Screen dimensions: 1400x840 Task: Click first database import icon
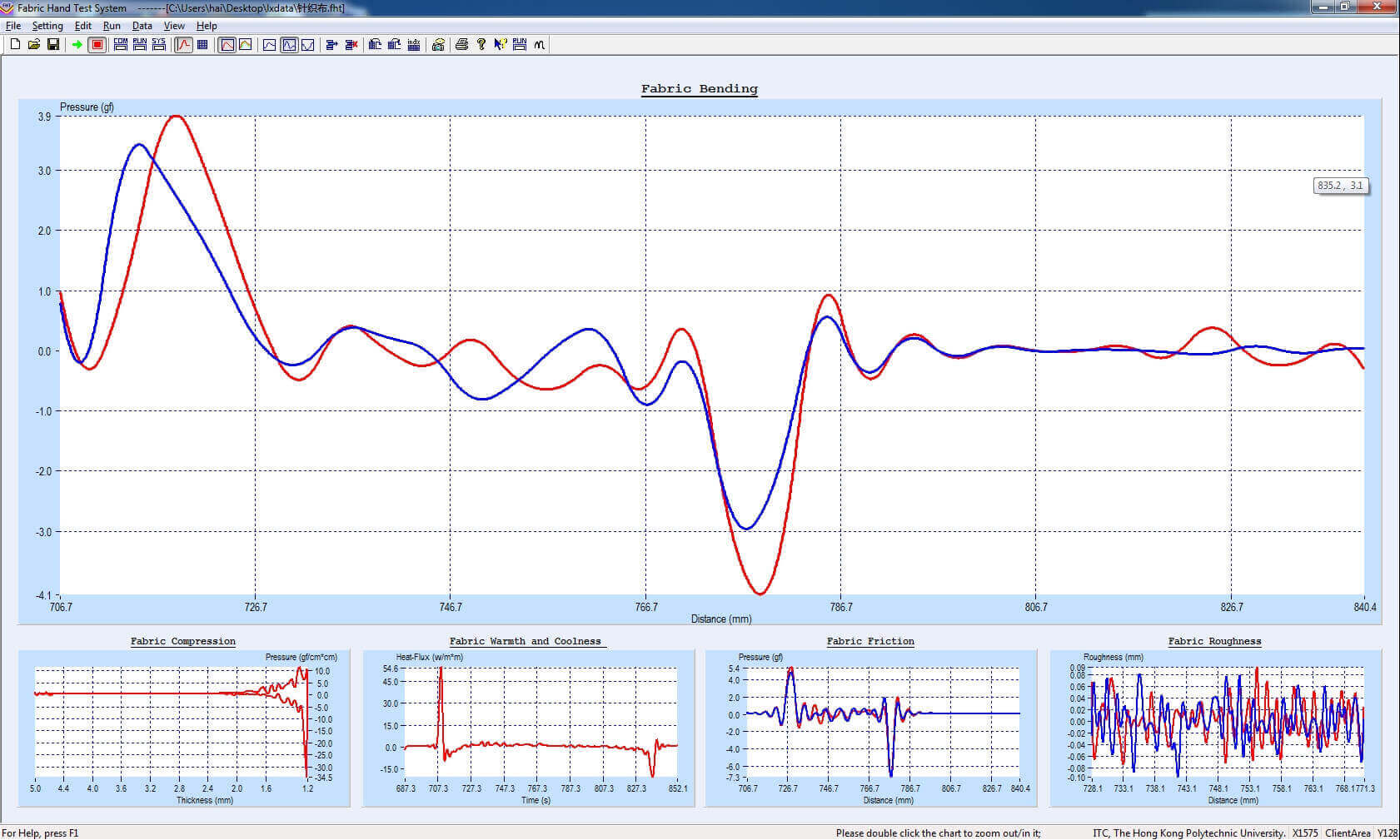point(375,44)
